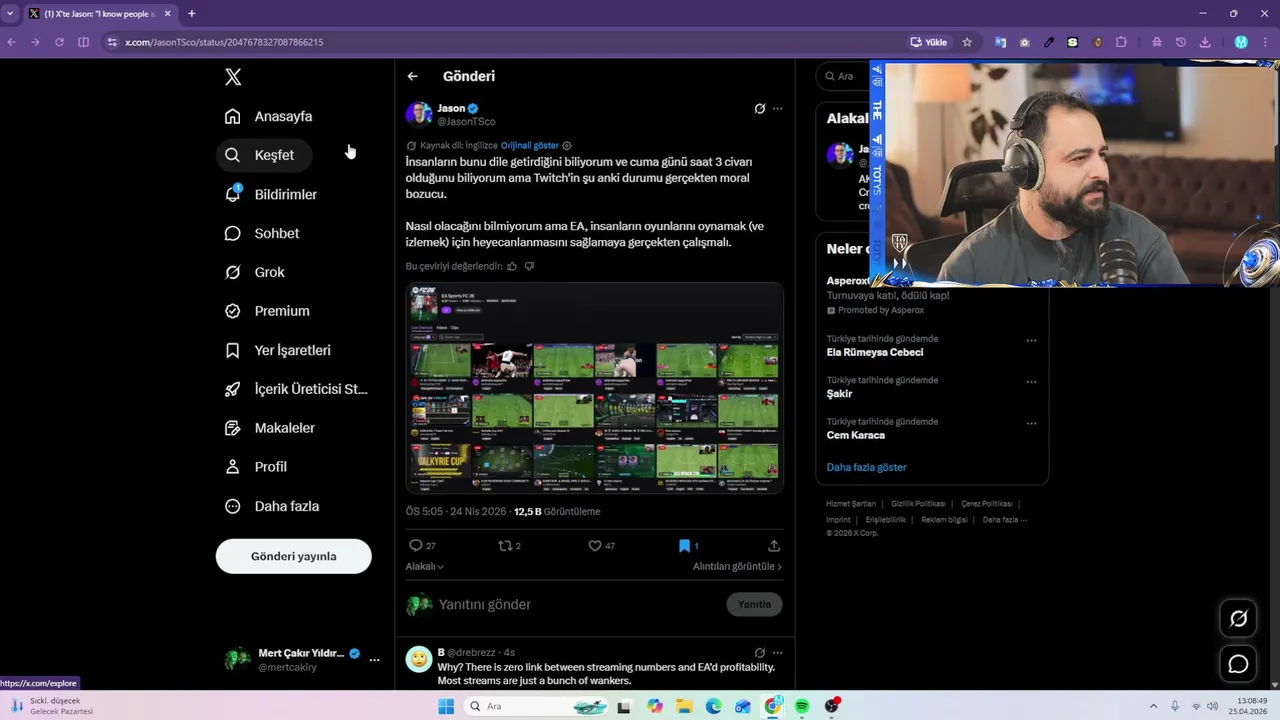1280x720 pixels.
Task: Open the tab search dropdown arrow
Action: [10, 13]
